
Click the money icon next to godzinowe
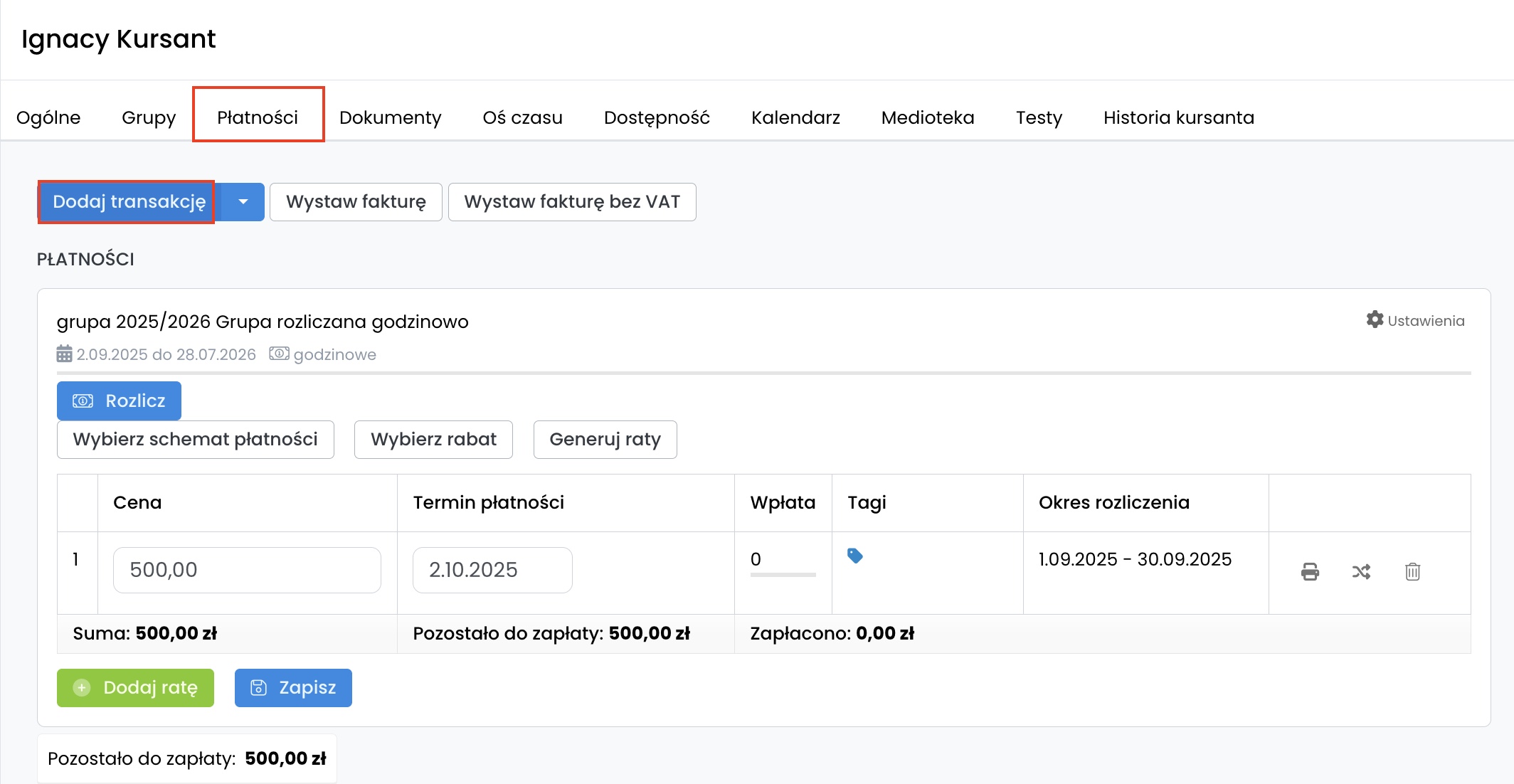coord(279,354)
